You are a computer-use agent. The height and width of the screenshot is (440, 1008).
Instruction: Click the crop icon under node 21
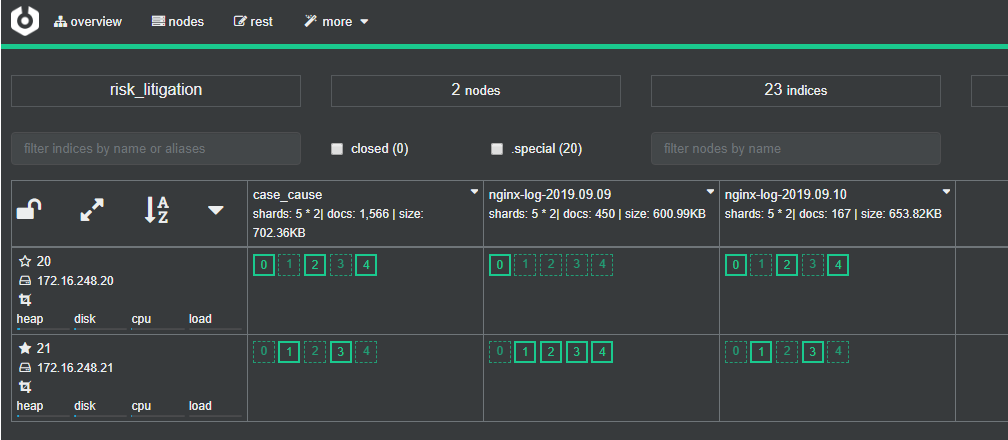click(25, 387)
